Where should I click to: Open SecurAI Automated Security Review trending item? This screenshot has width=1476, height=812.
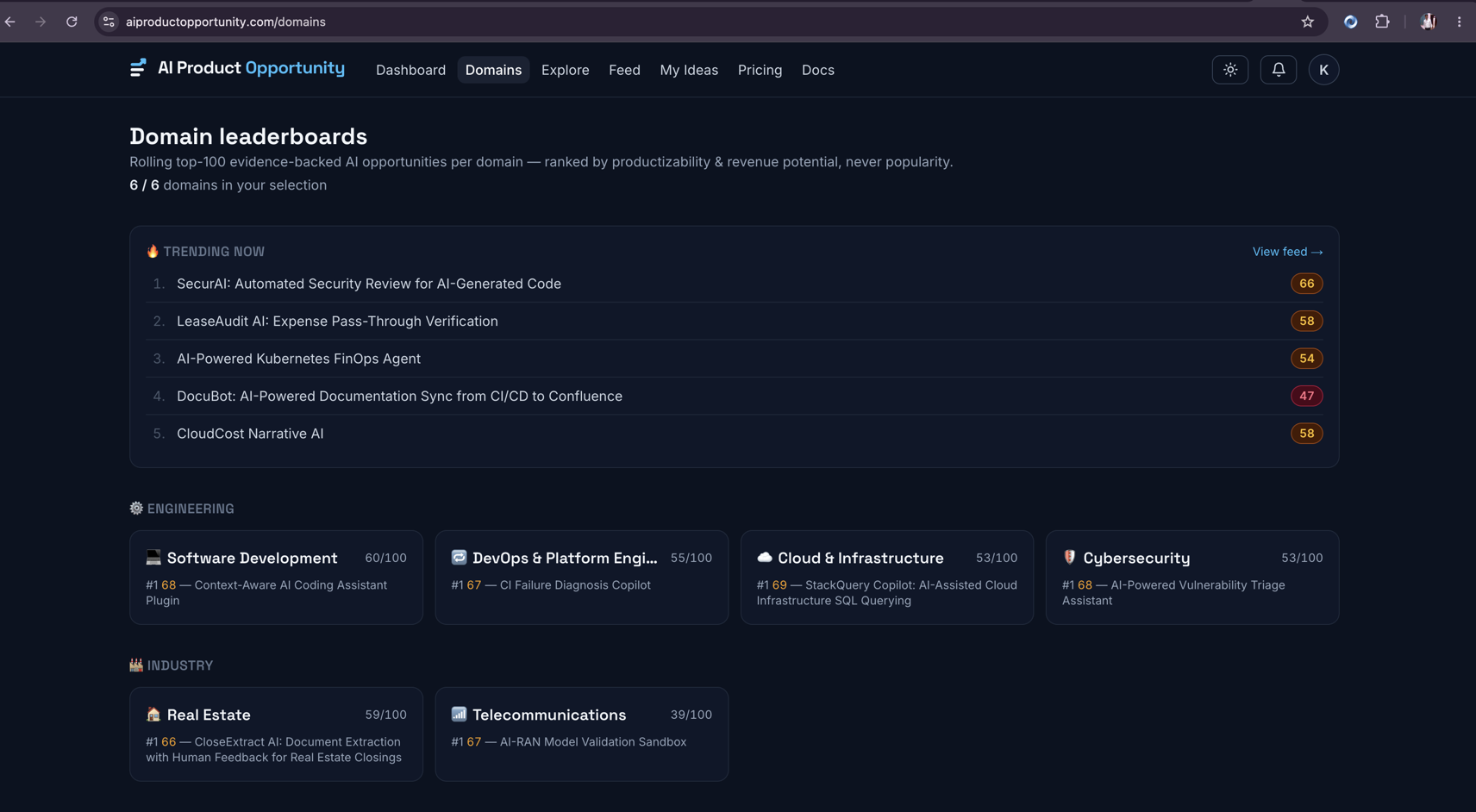pyautogui.click(x=369, y=284)
